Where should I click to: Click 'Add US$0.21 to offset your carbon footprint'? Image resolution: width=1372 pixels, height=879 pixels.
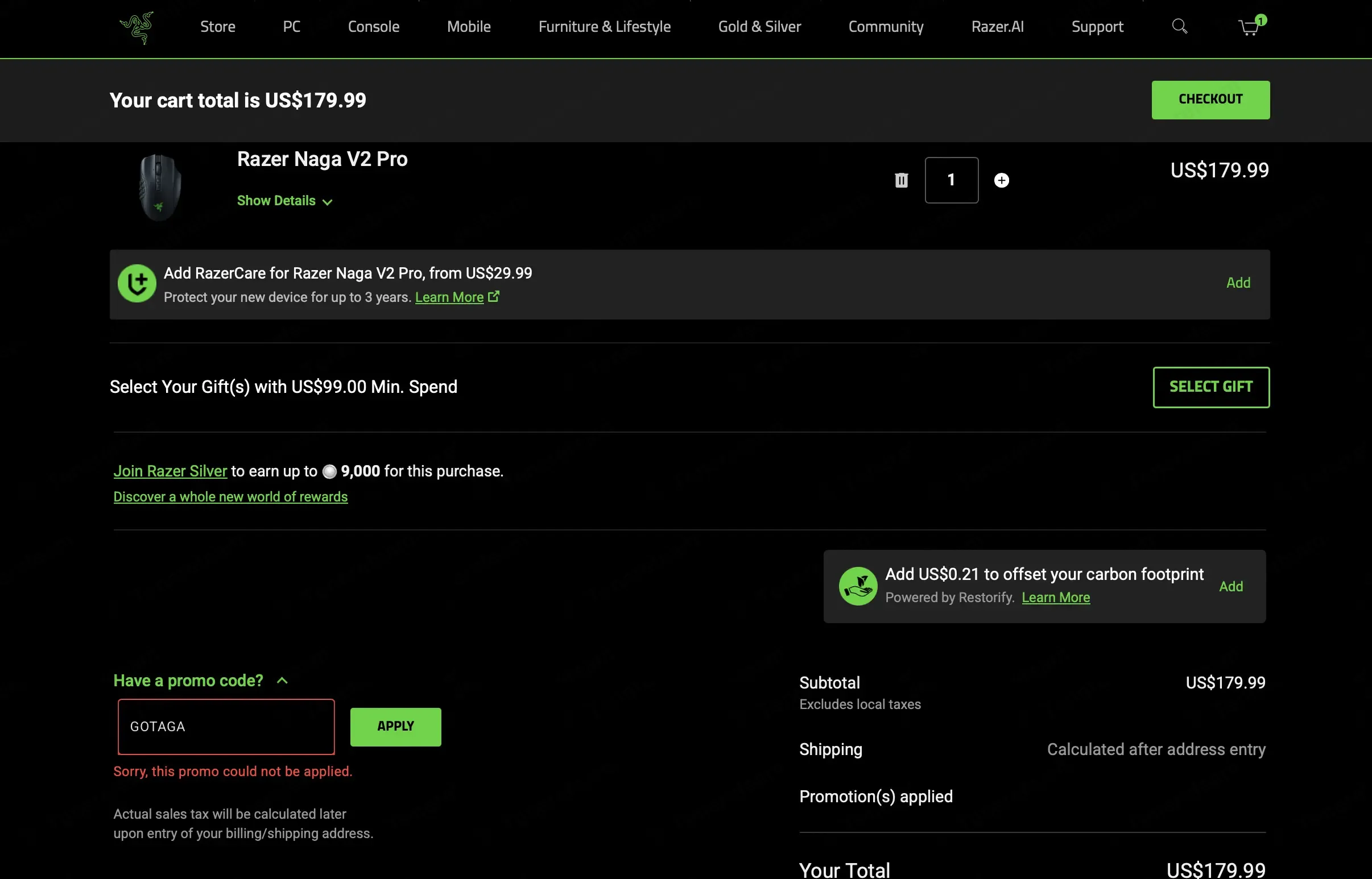tap(1044, 574)
